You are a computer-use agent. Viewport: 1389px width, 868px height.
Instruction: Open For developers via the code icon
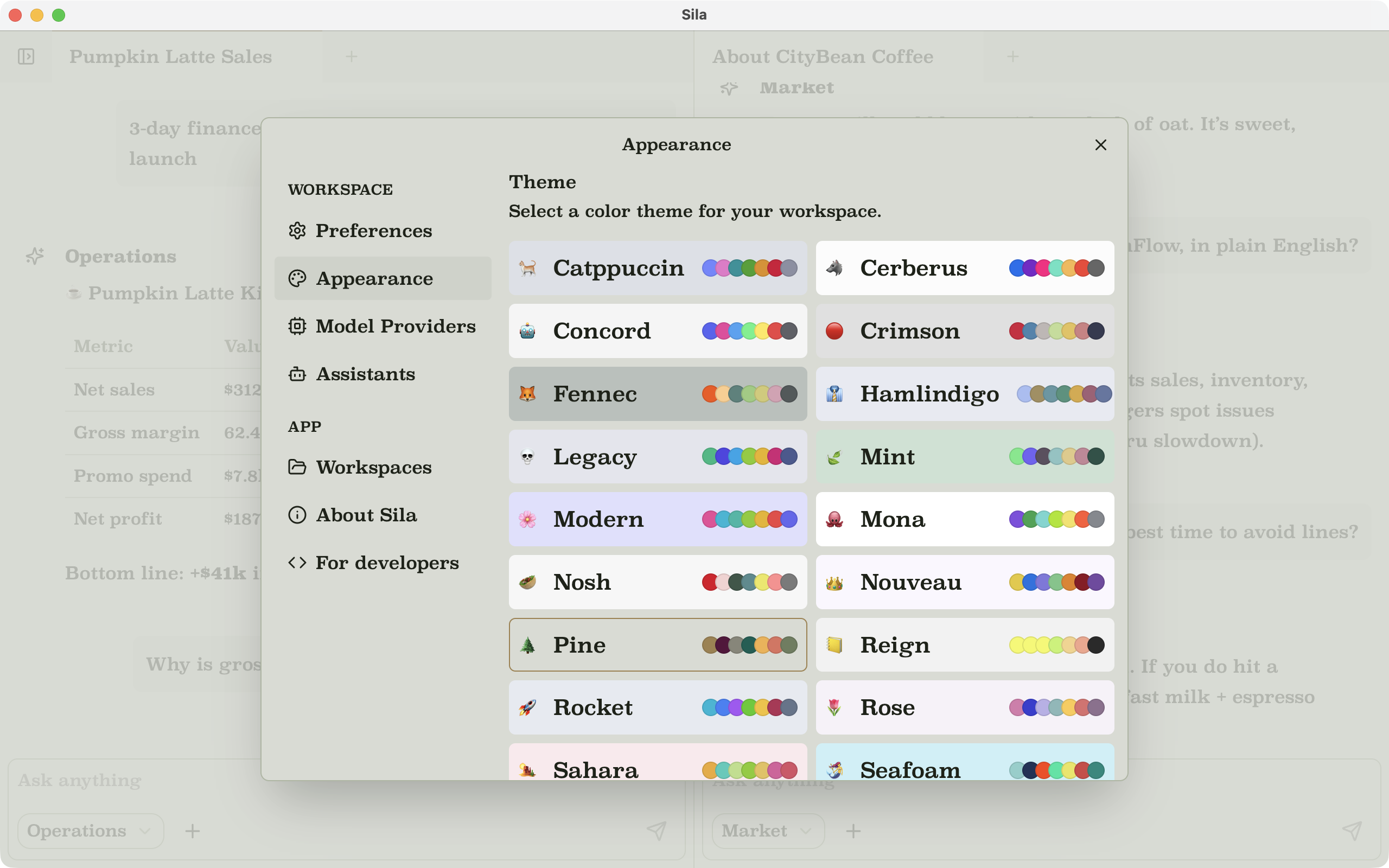coord(297,563)
